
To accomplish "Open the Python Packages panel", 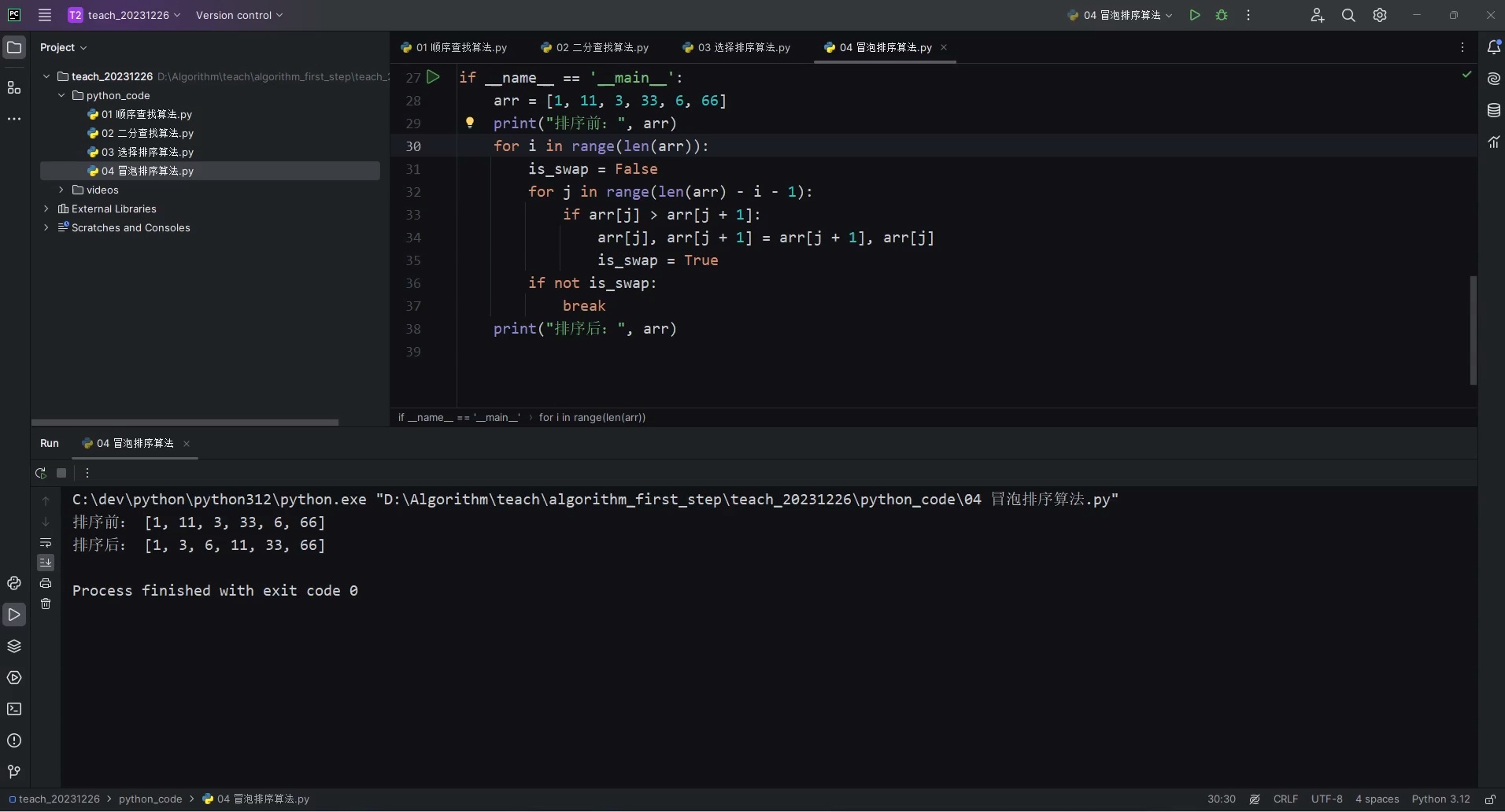I will [14, 646].
